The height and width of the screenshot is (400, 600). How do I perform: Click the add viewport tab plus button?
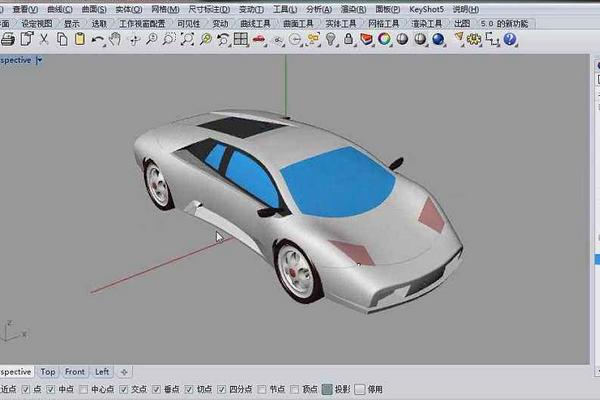pyautogui.click(x=124, y=372)
